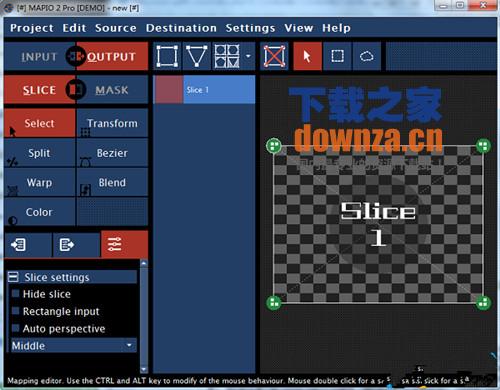Click the import list arrow icon tab
Screen dimensions: 500x390
pos(28,245)
